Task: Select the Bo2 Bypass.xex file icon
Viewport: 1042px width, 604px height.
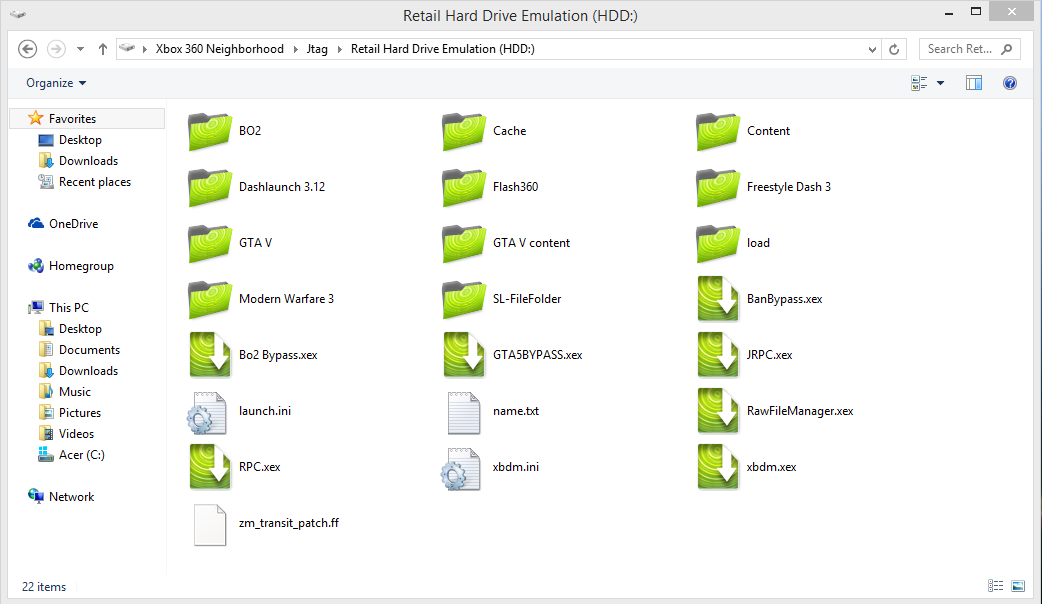Action: 210,355
